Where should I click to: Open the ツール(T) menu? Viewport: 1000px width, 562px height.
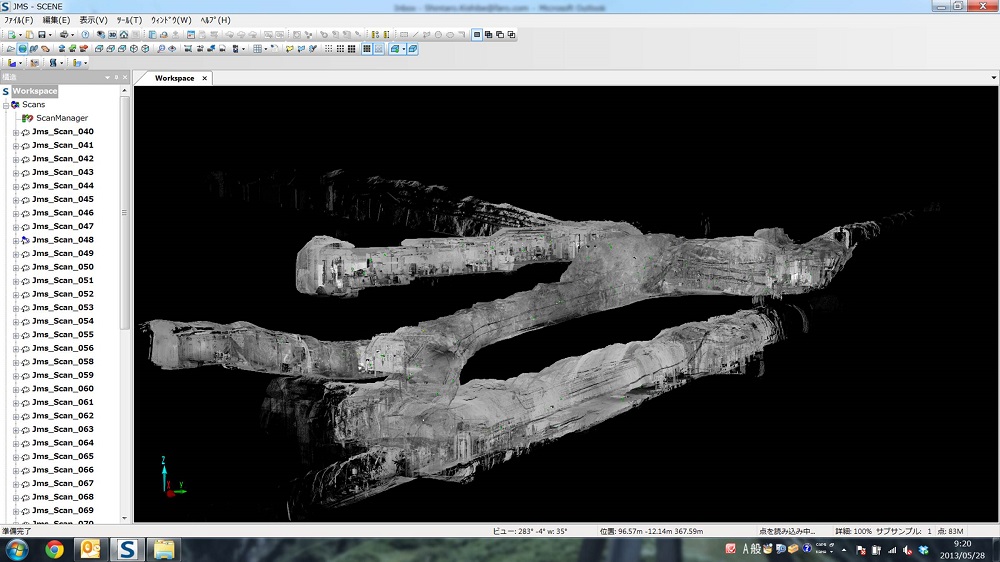[129, 20]
